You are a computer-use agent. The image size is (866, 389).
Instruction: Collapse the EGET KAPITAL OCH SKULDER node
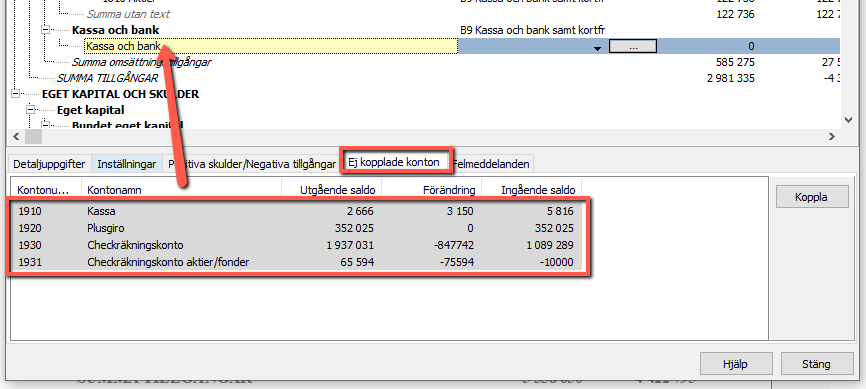15,94
